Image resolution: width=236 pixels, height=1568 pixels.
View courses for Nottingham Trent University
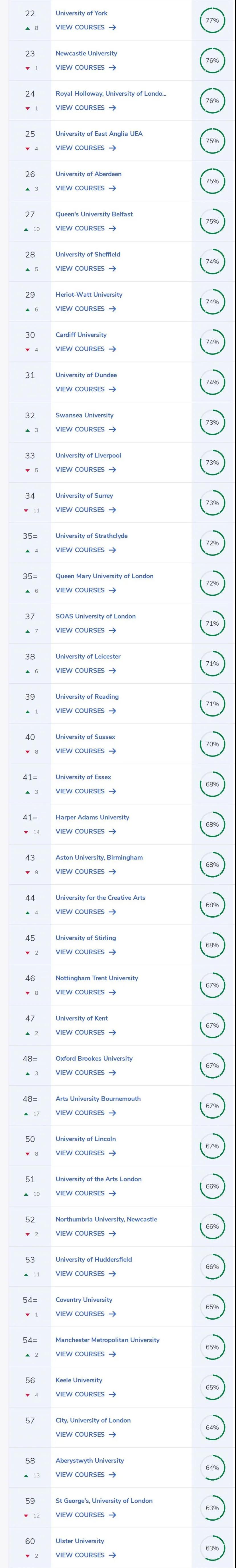click(x=80, y=992)
